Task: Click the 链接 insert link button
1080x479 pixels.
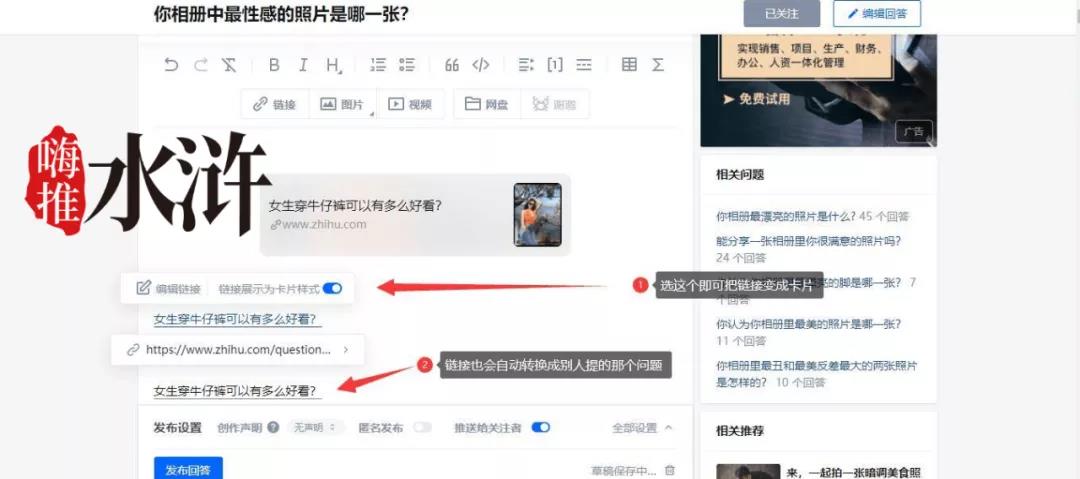Action: (x=274, y=104)
